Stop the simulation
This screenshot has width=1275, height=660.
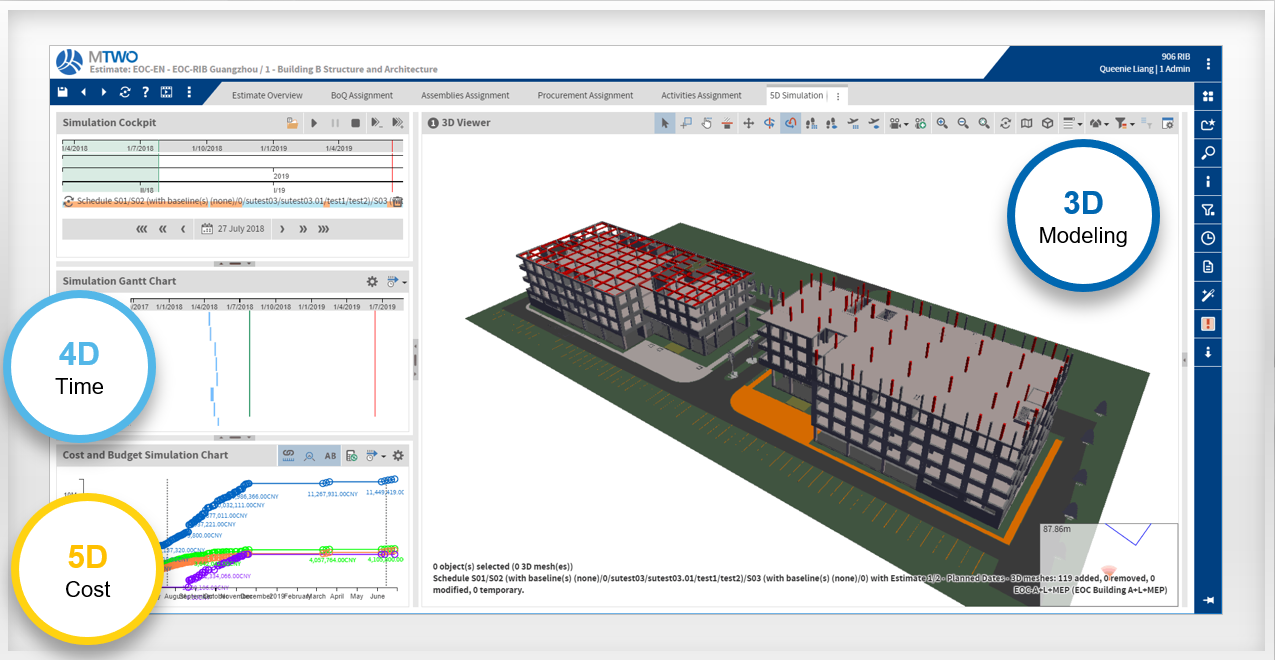pos(356,123)
